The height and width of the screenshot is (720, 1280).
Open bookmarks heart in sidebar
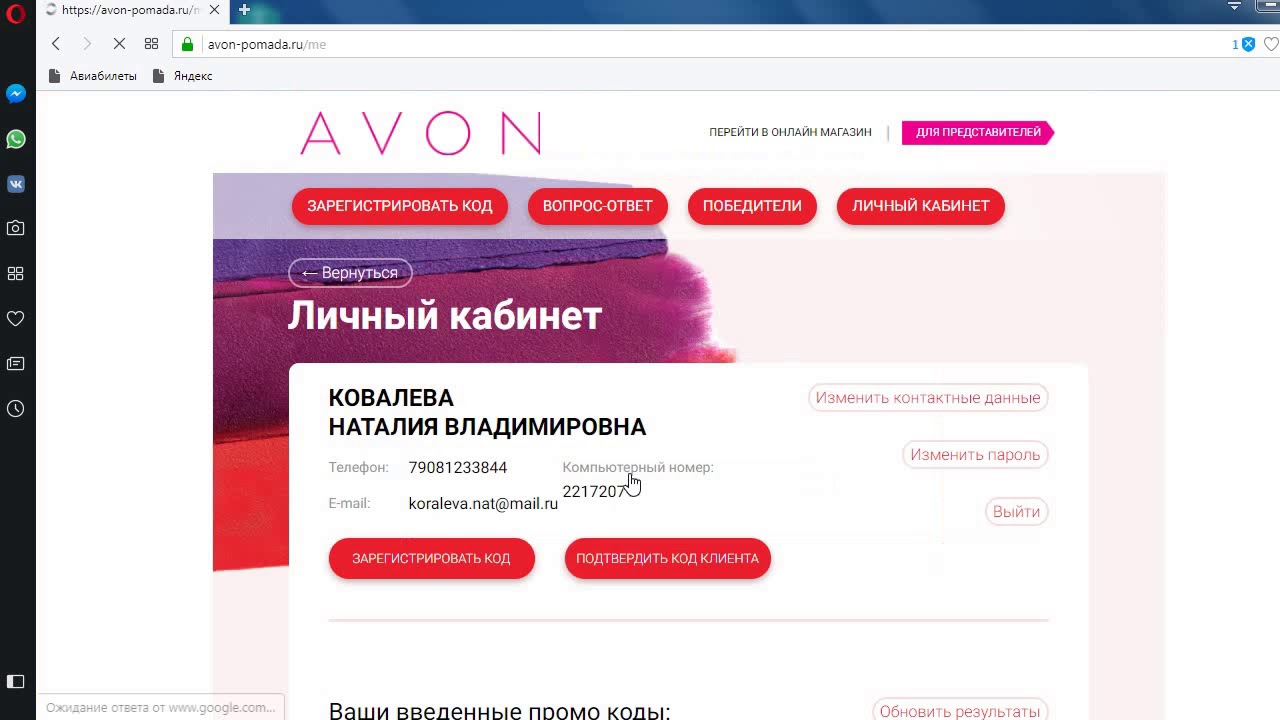[x=16, y=319]
